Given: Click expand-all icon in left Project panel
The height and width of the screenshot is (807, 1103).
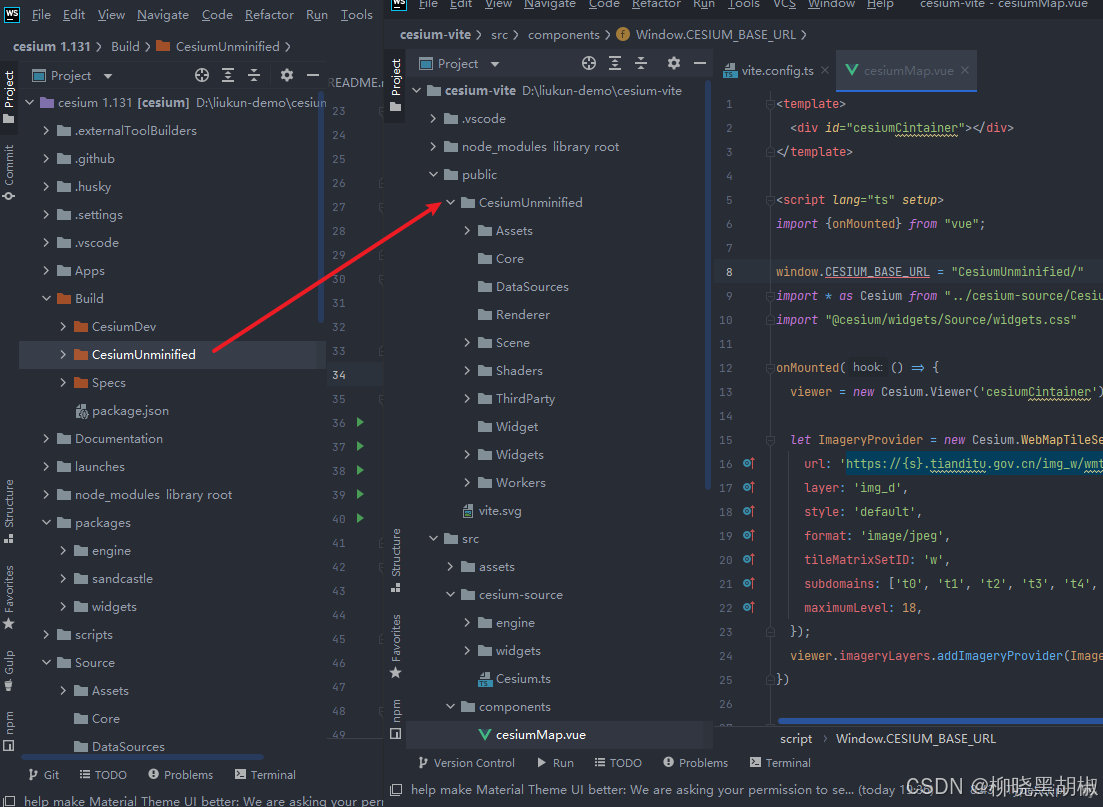Looking at the screenshot, I should coord(228,75).
